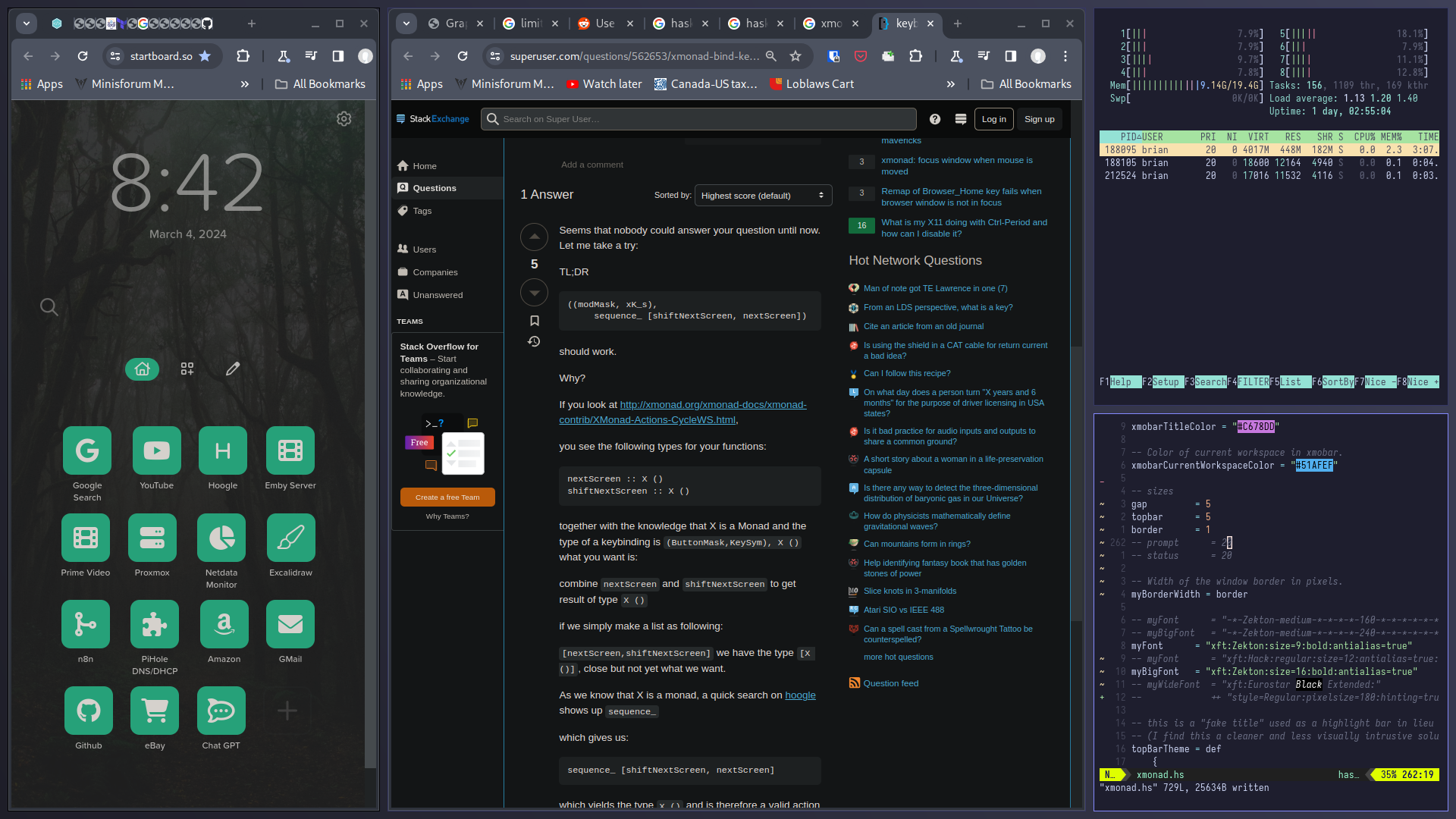Image resolution: width=1456 pixels, height=819 pixels.
Task: Click the Log in button
Action: (x=993, y=119)
